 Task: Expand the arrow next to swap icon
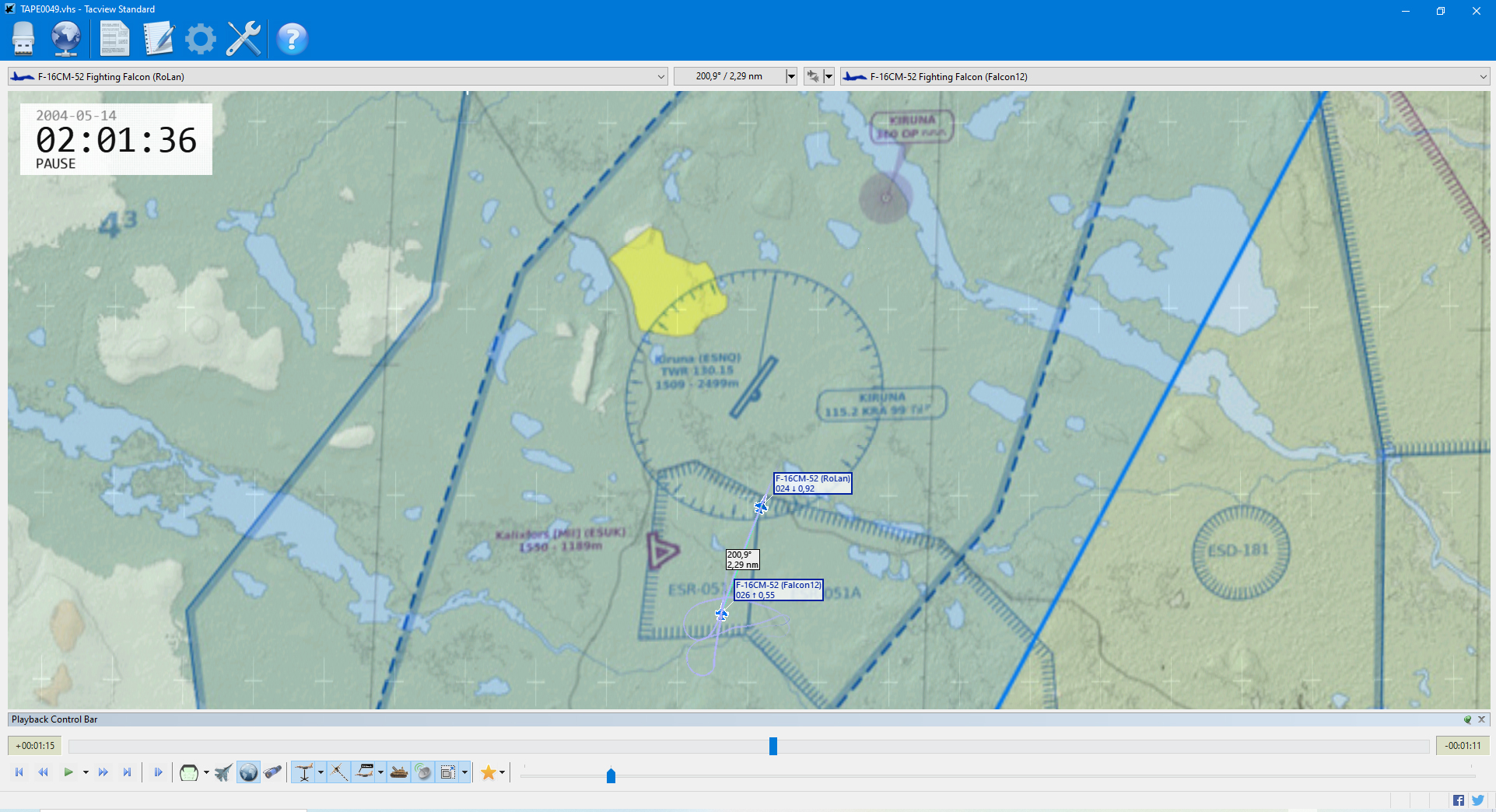829,76
